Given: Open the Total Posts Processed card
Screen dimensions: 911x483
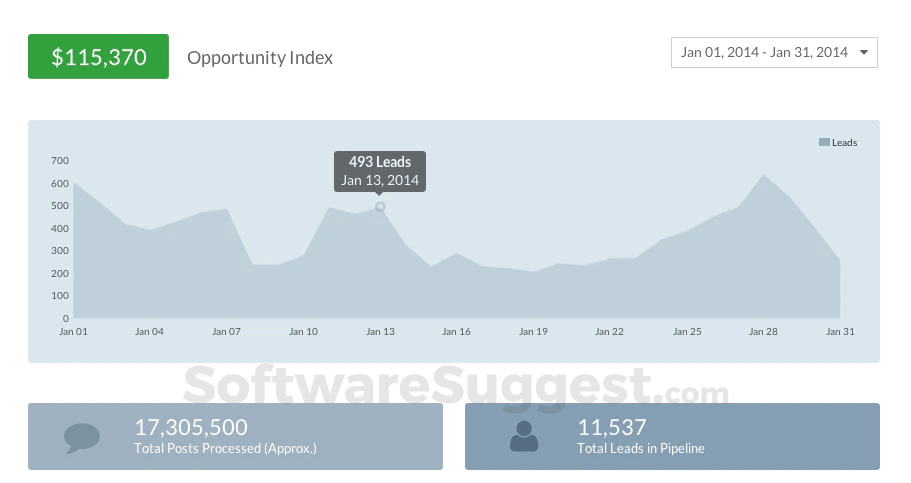Looking at the screenshot, I should click(x=235, y=436).
